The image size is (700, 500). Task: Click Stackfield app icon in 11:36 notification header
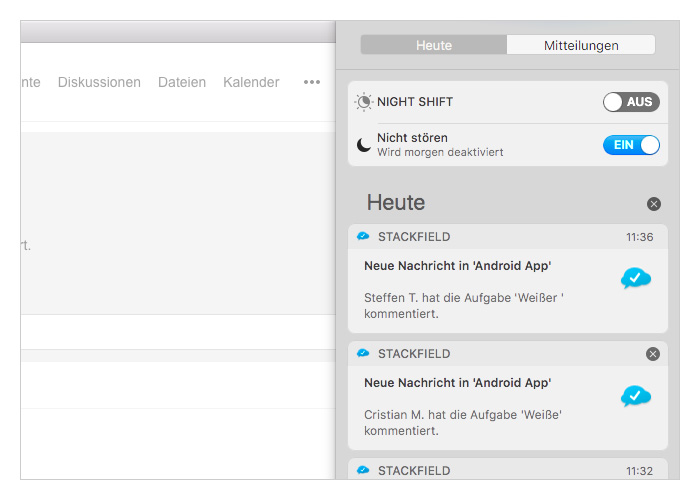pos(363,236)
